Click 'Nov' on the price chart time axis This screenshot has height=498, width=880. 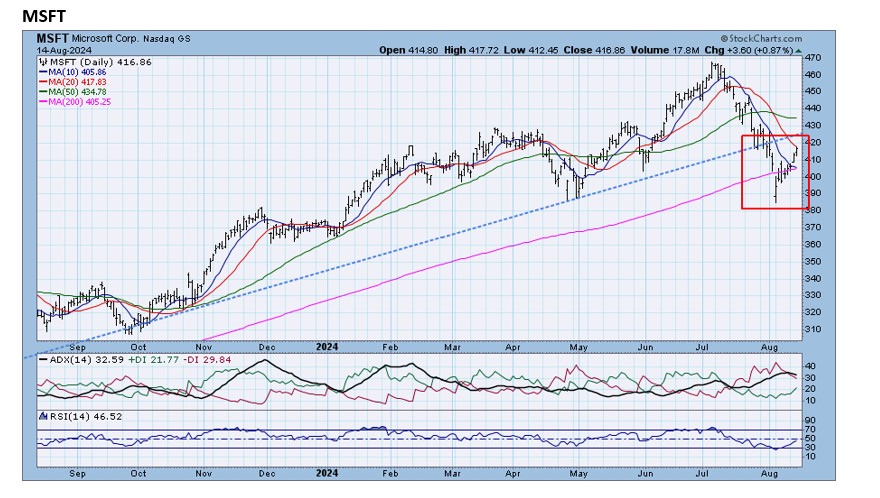204,347
